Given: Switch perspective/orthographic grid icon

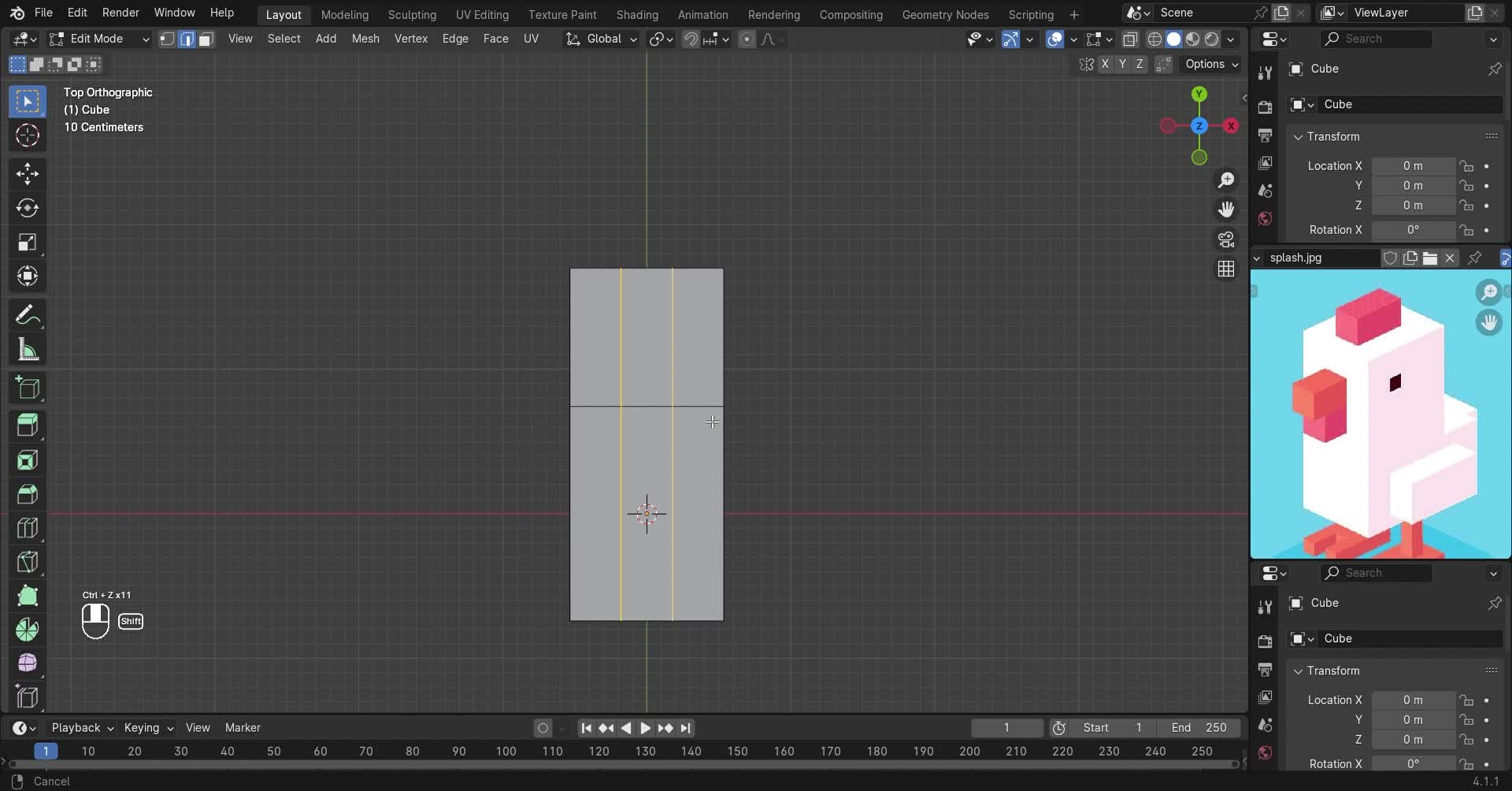Looking at the screenshot, I should pos(1226,269).
